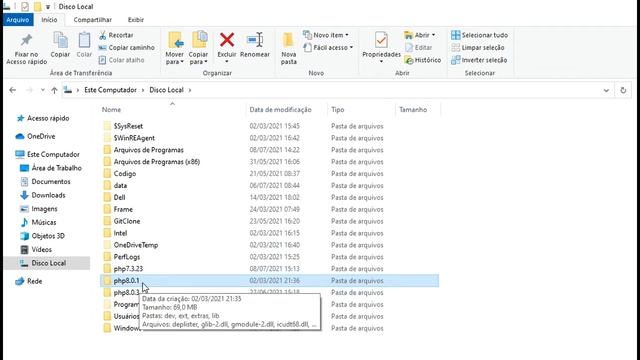The height and width of the screenshot is (360, 640).
Task: Open Área de Trabalho in sidebar
Action: coord(51,168)
